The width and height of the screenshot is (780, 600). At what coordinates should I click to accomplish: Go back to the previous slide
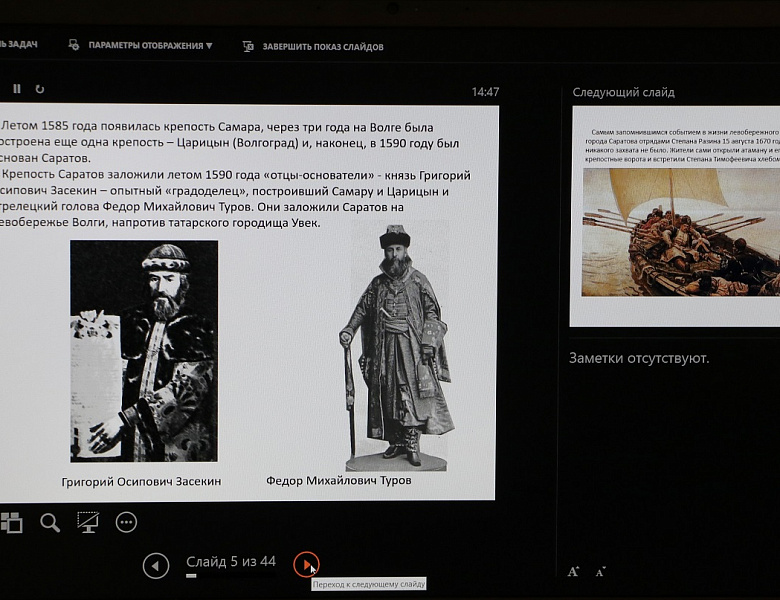click(156, 566)
